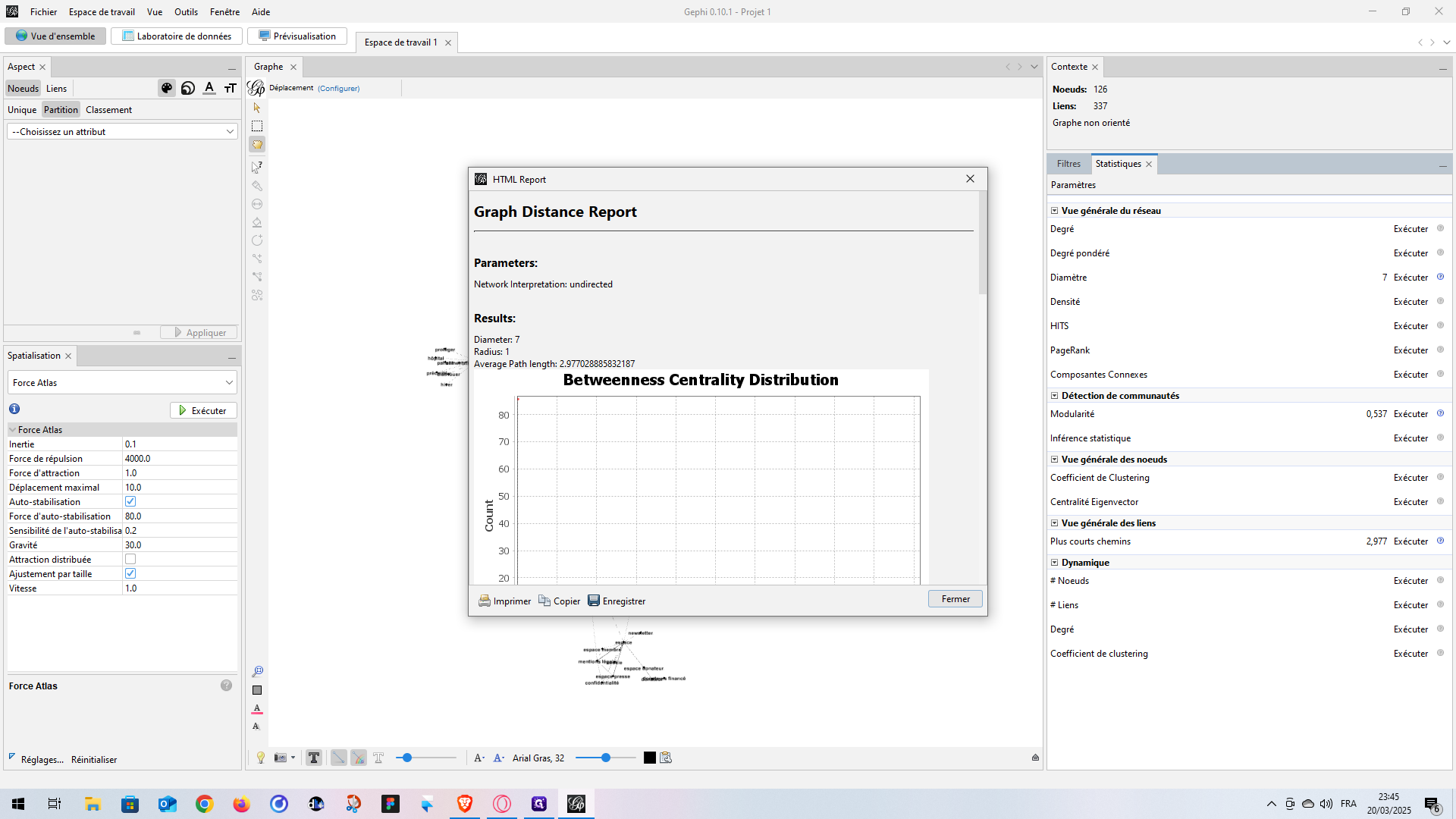Copy the report with the Copier button
This screenshot has height=819, width=1456.
tap(560, 601)
